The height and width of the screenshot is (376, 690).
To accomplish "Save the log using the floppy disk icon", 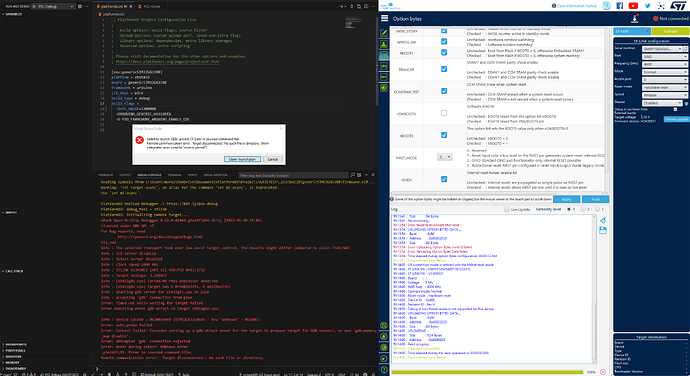I will pos(603,230).
